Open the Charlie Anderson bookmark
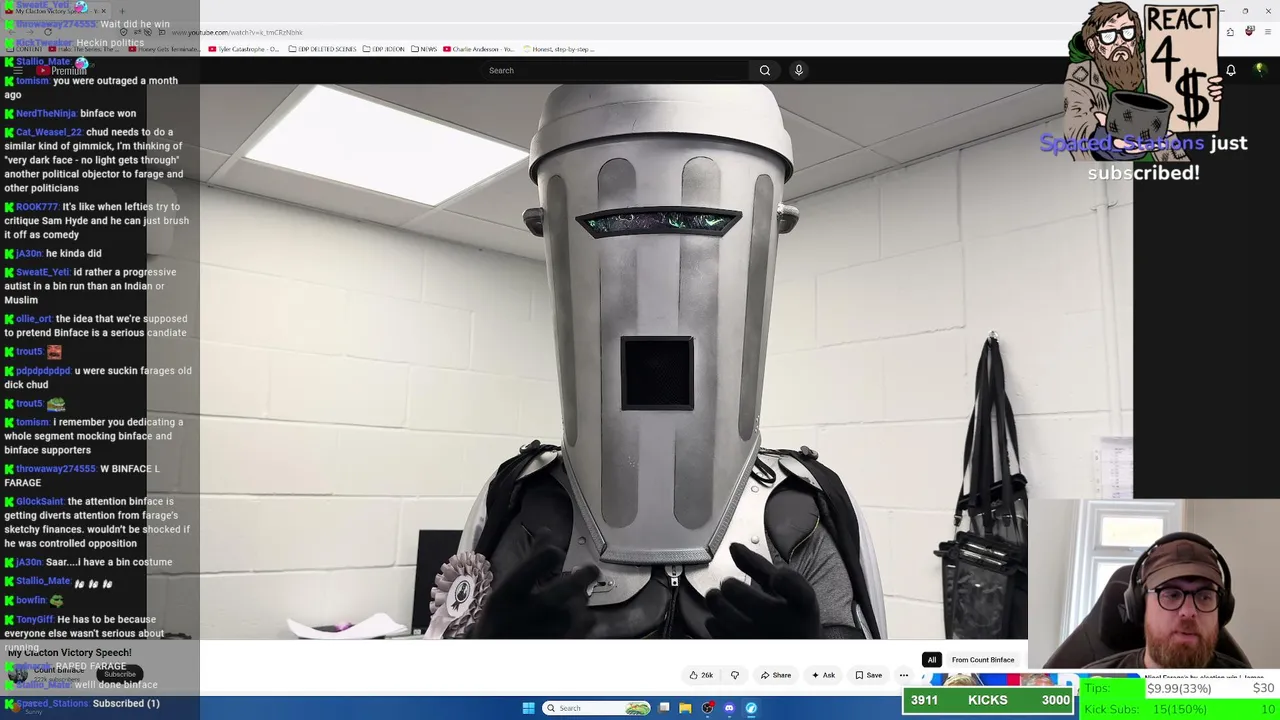Screen dimensions: 1280x720 (x=479, y=49)
